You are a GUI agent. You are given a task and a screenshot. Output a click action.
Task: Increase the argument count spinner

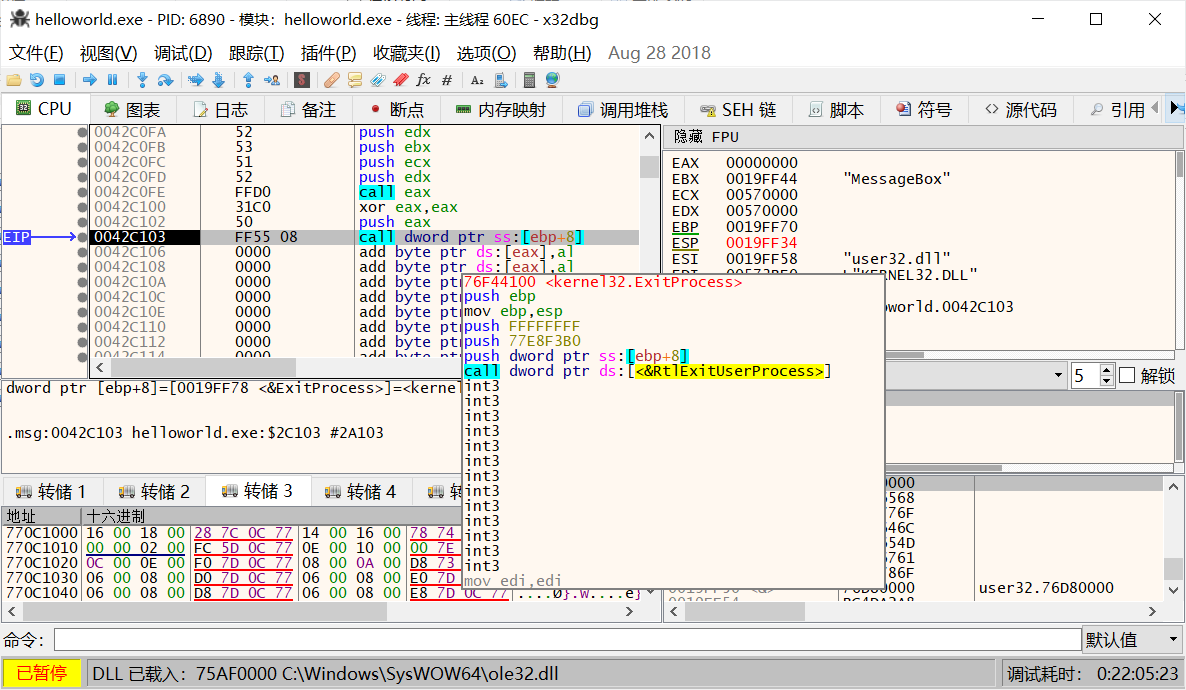1107,370
